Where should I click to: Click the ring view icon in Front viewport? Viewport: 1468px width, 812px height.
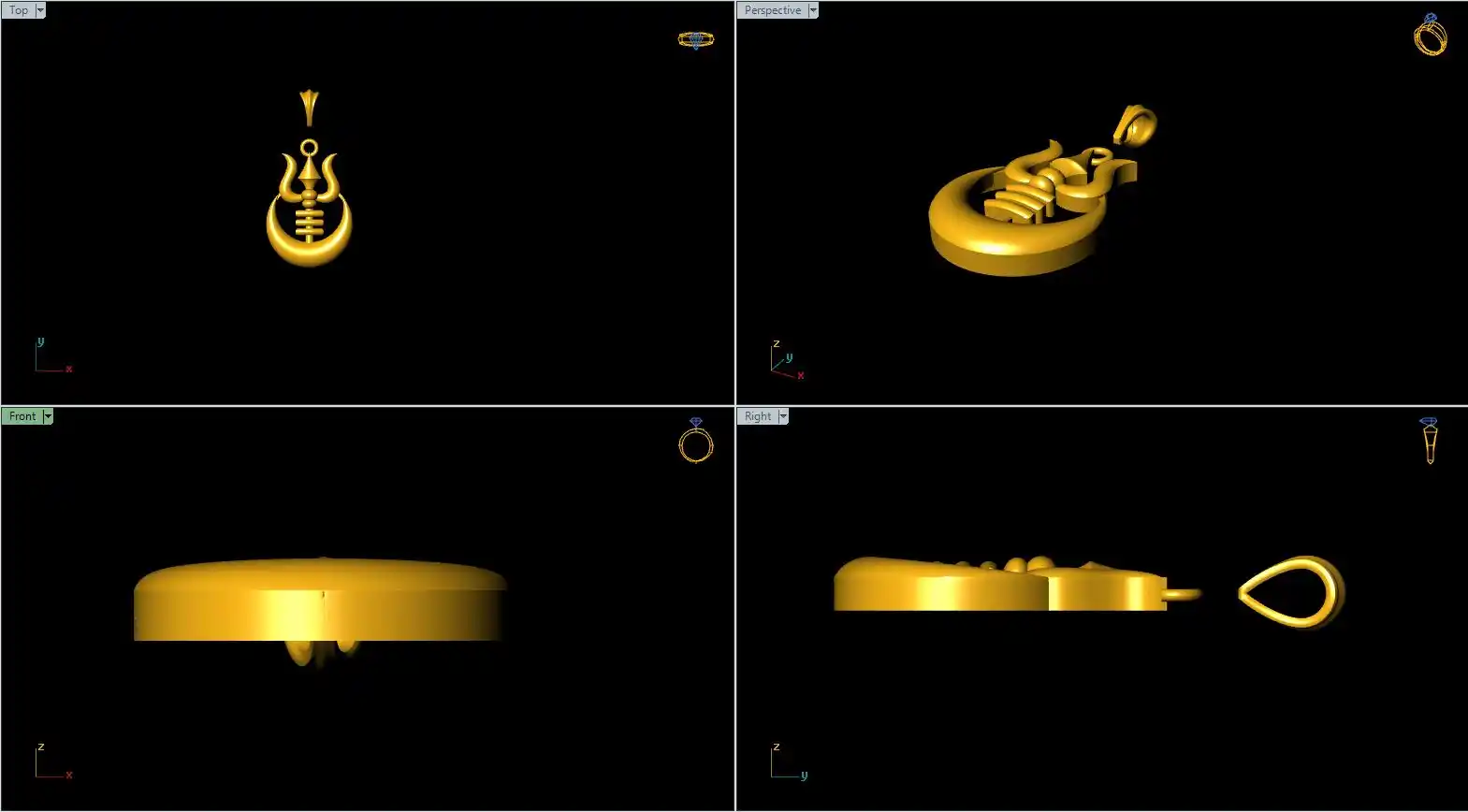(x=695, y=441)
